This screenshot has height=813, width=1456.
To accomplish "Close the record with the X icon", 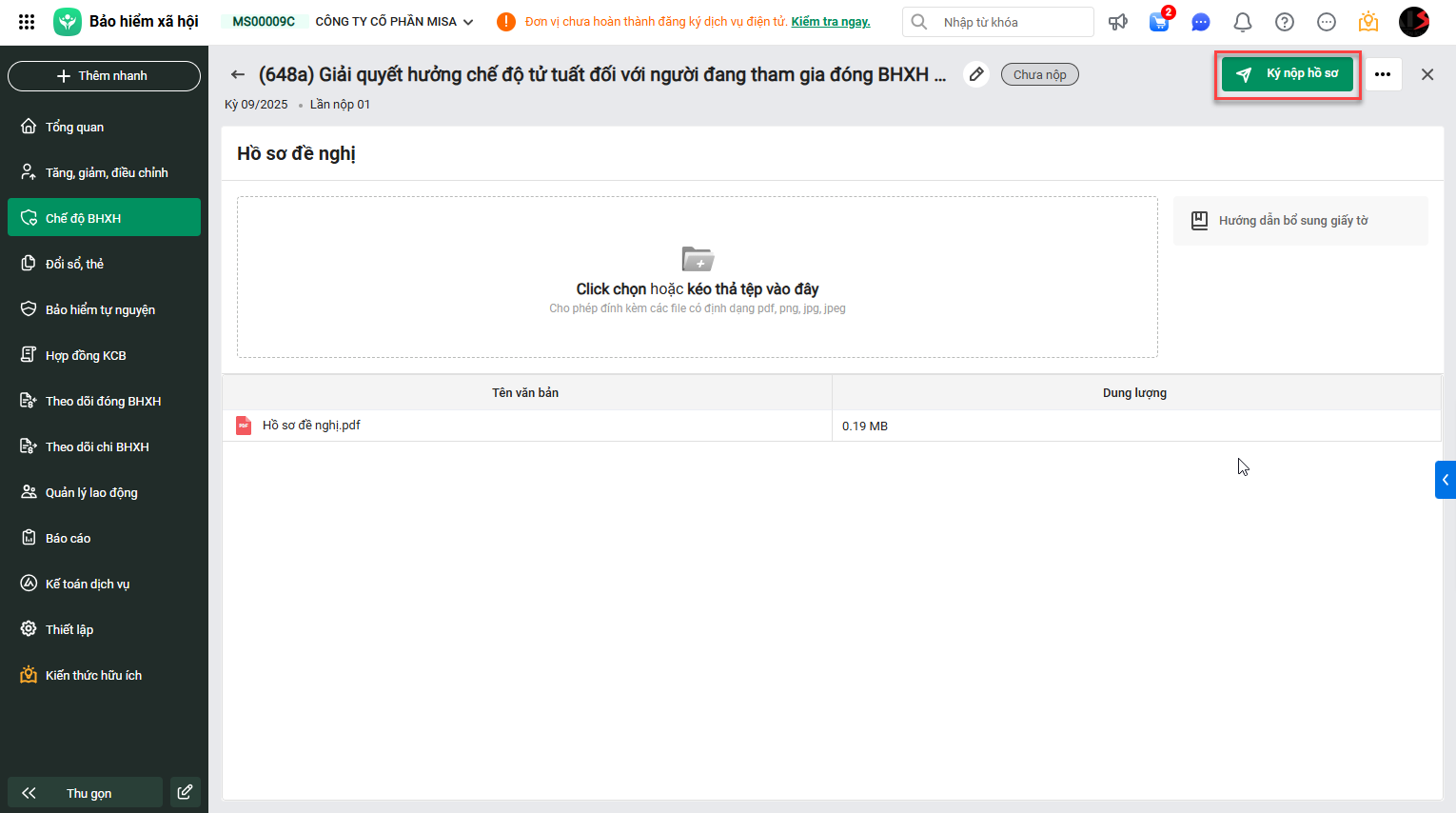I will (x=1427, y=74).
